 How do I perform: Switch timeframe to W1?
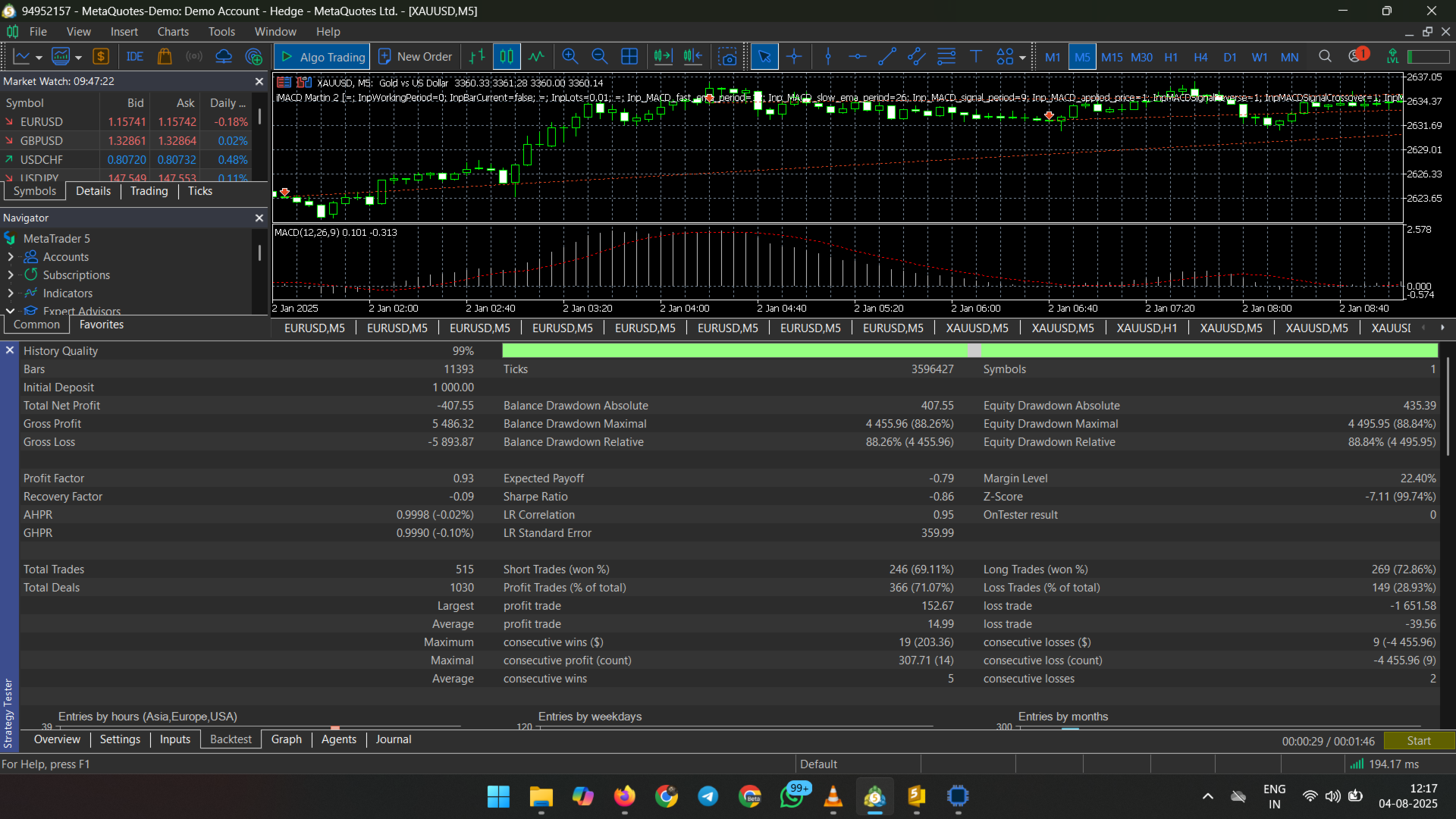[1260, 57]
